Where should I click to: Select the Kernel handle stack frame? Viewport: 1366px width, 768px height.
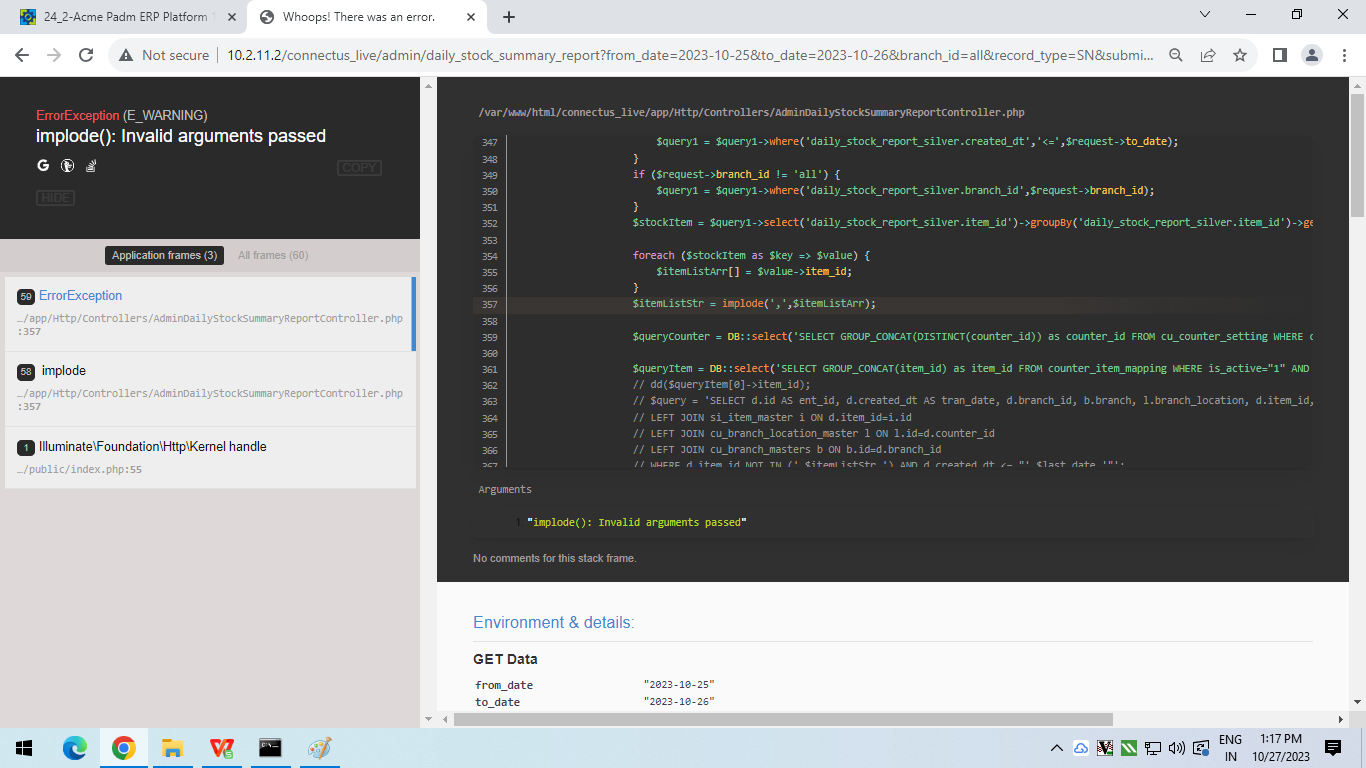[x=210, y=458]
